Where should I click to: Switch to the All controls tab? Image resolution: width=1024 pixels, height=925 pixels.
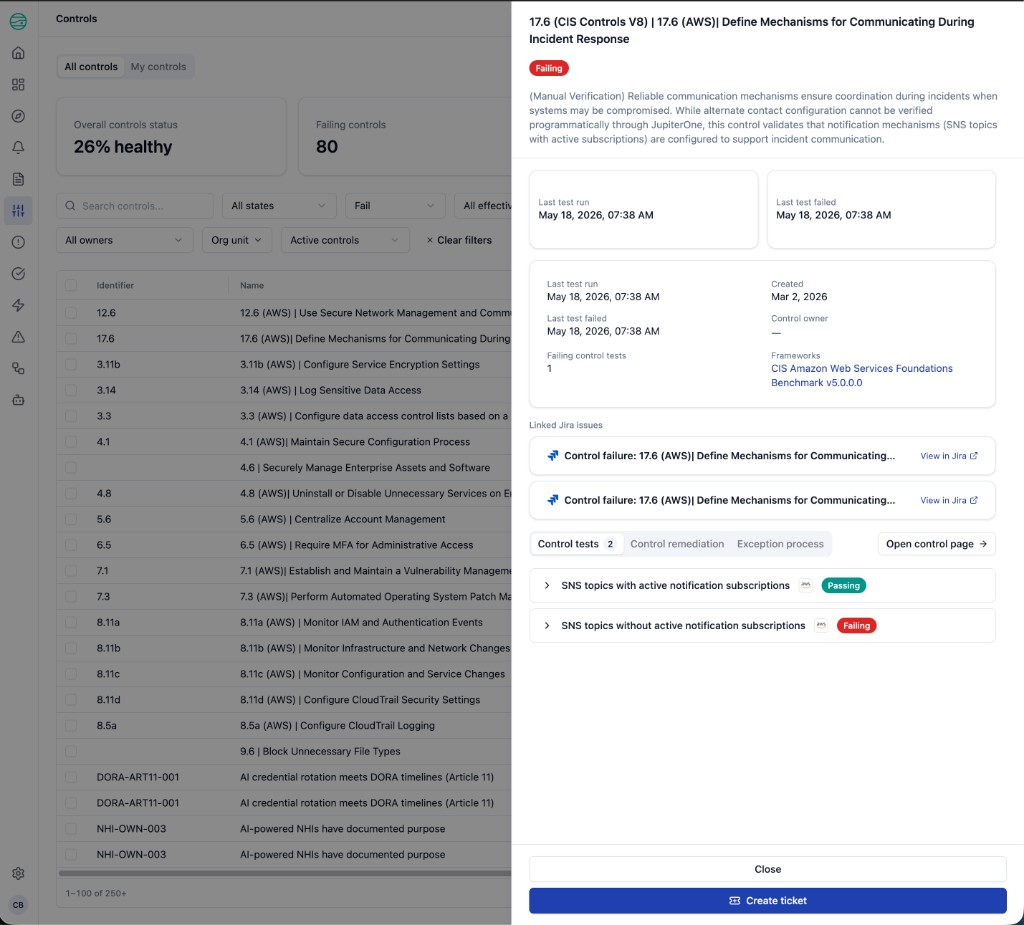(91, 67)
